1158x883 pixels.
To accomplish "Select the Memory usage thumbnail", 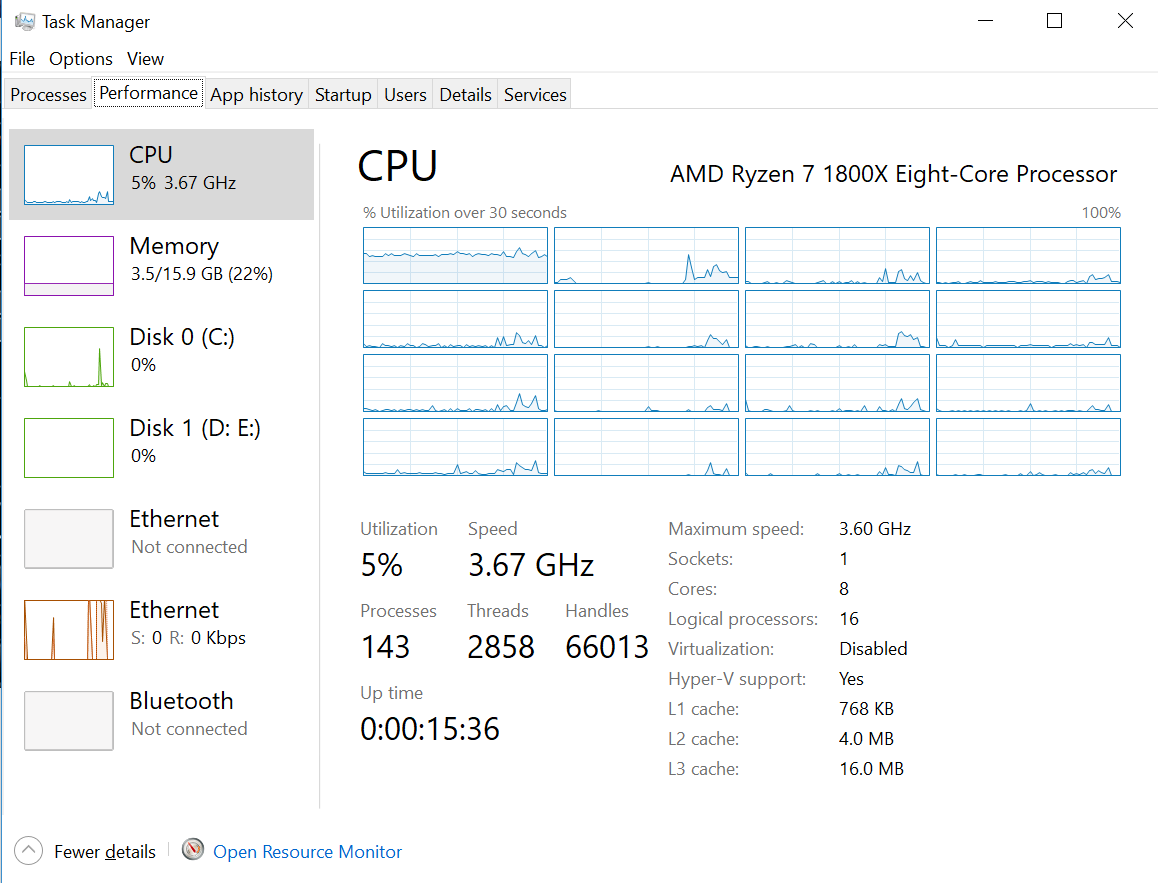I will [x=69, y=266].
